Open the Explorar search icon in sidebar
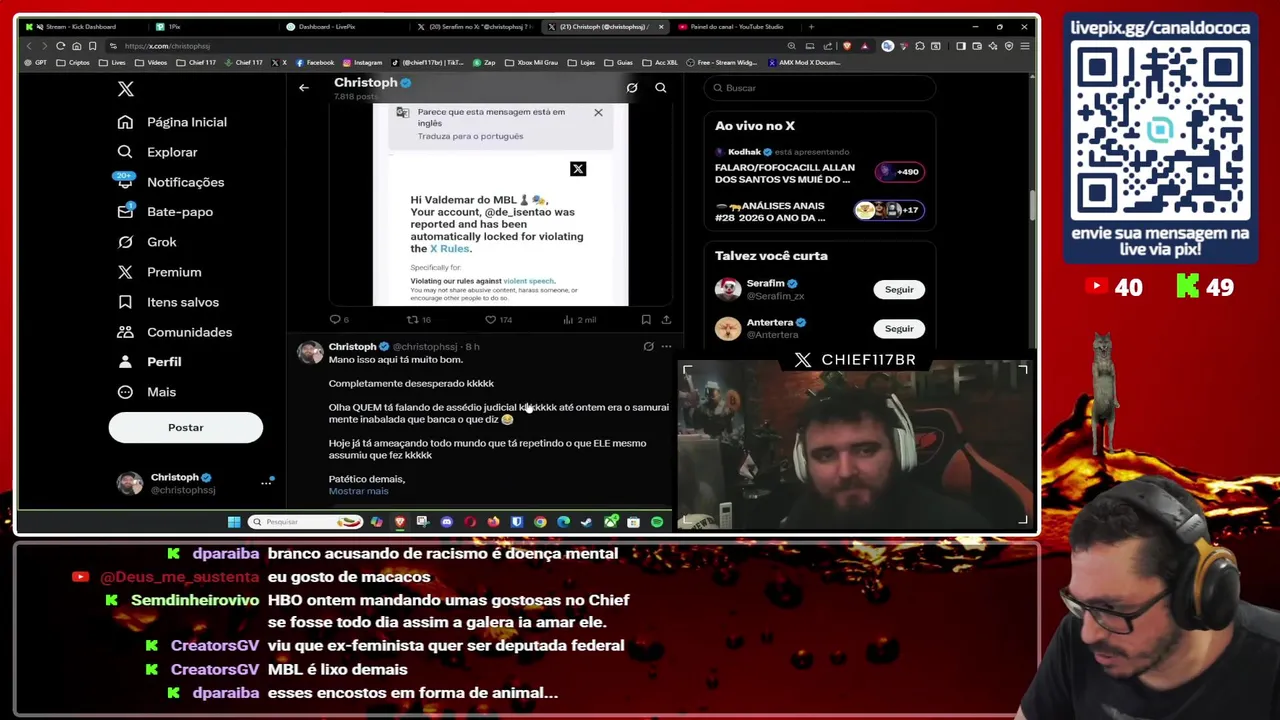This screenshot has width=1280, height=720. [x=125, y=152]
